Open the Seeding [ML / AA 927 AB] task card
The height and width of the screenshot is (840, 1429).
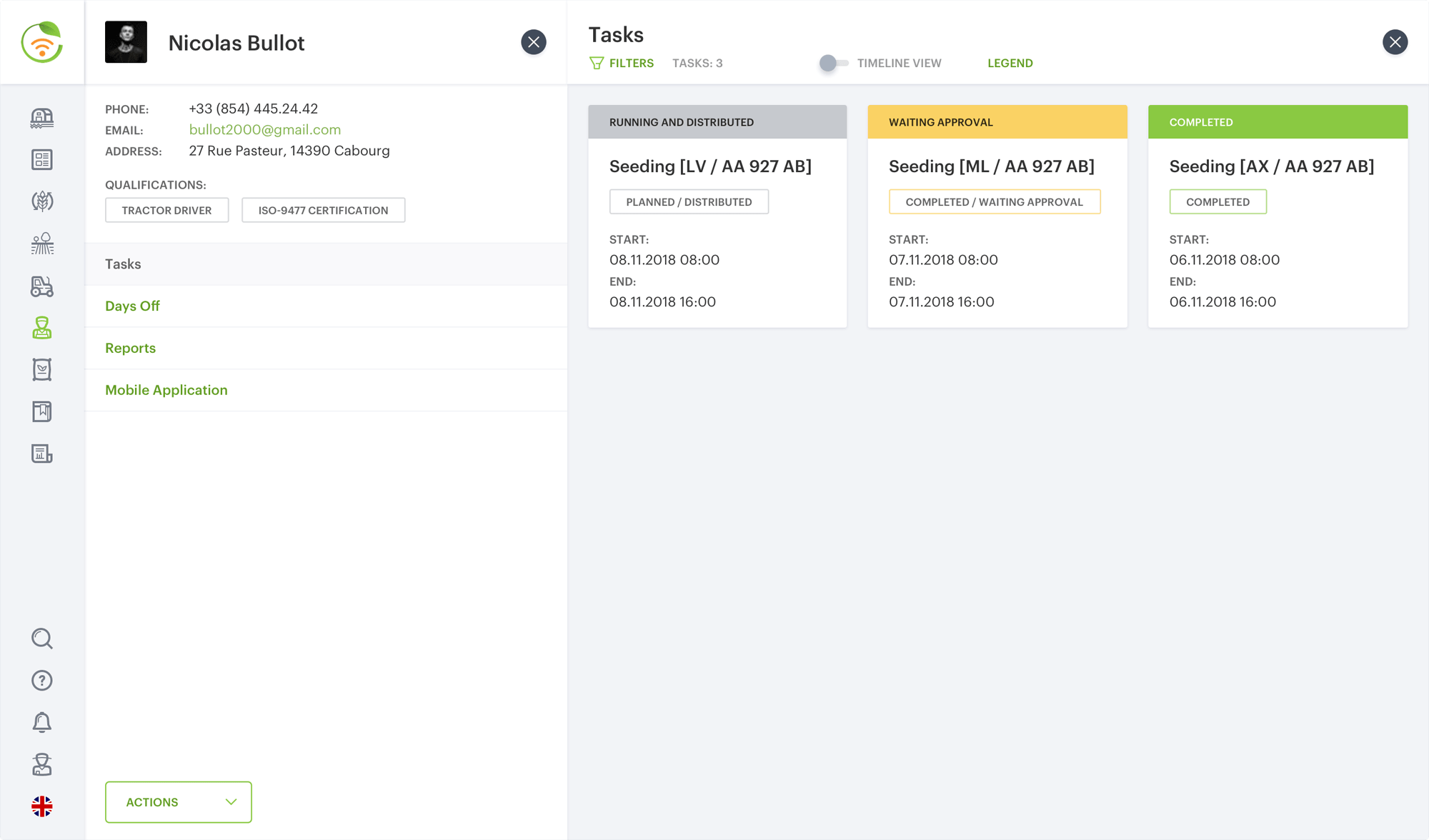click(x=991, y=166)
